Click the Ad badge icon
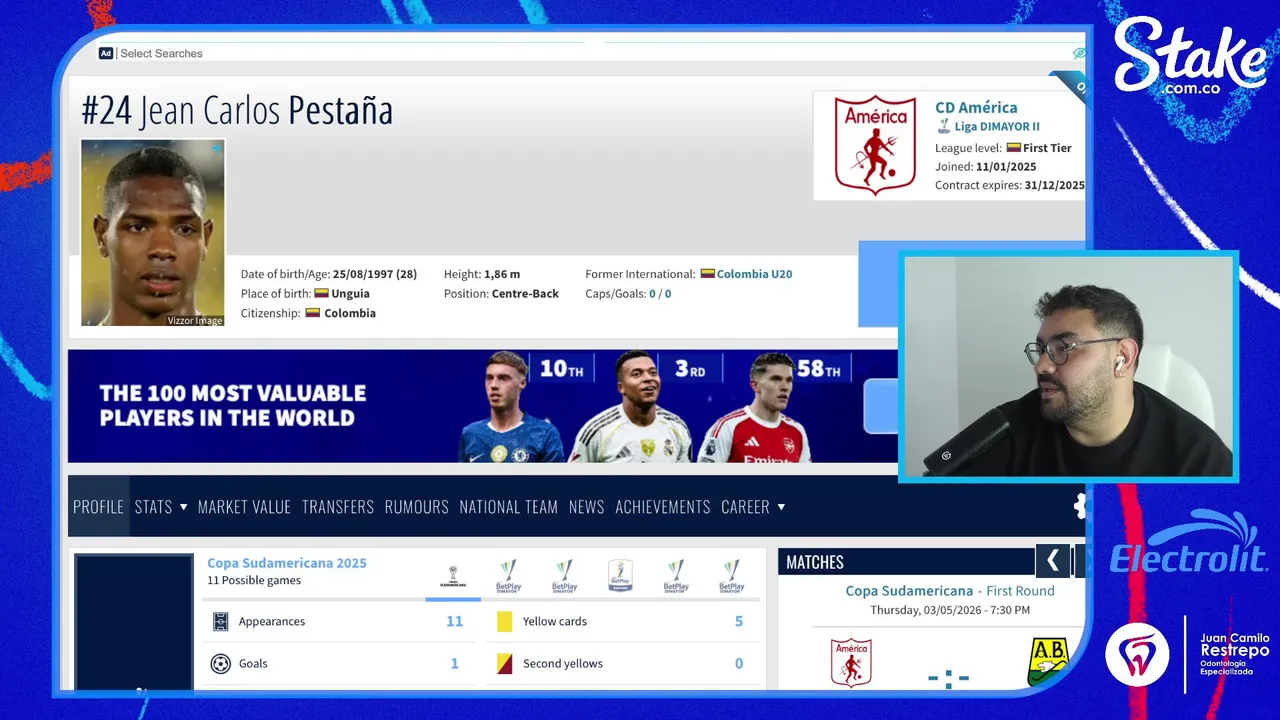Image resolution: width=1280 pixels, height=720 pixels. [106, 53]
